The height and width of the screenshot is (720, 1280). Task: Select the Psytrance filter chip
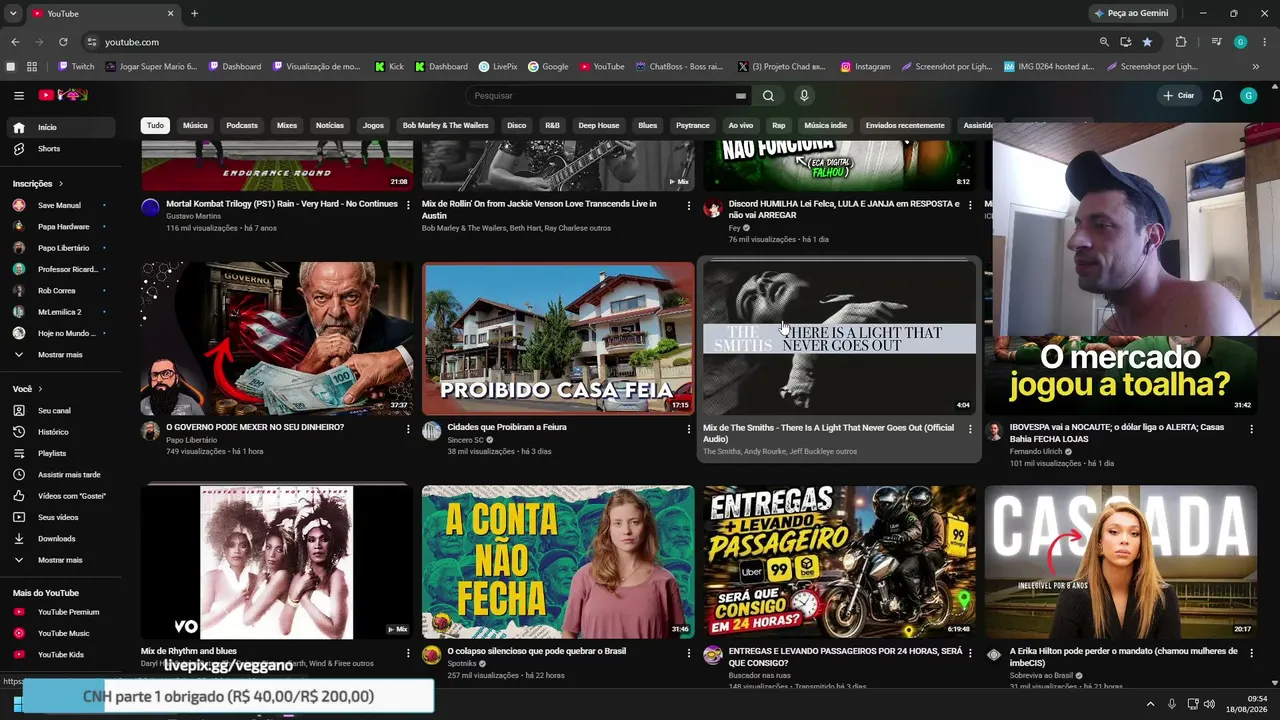693,126
